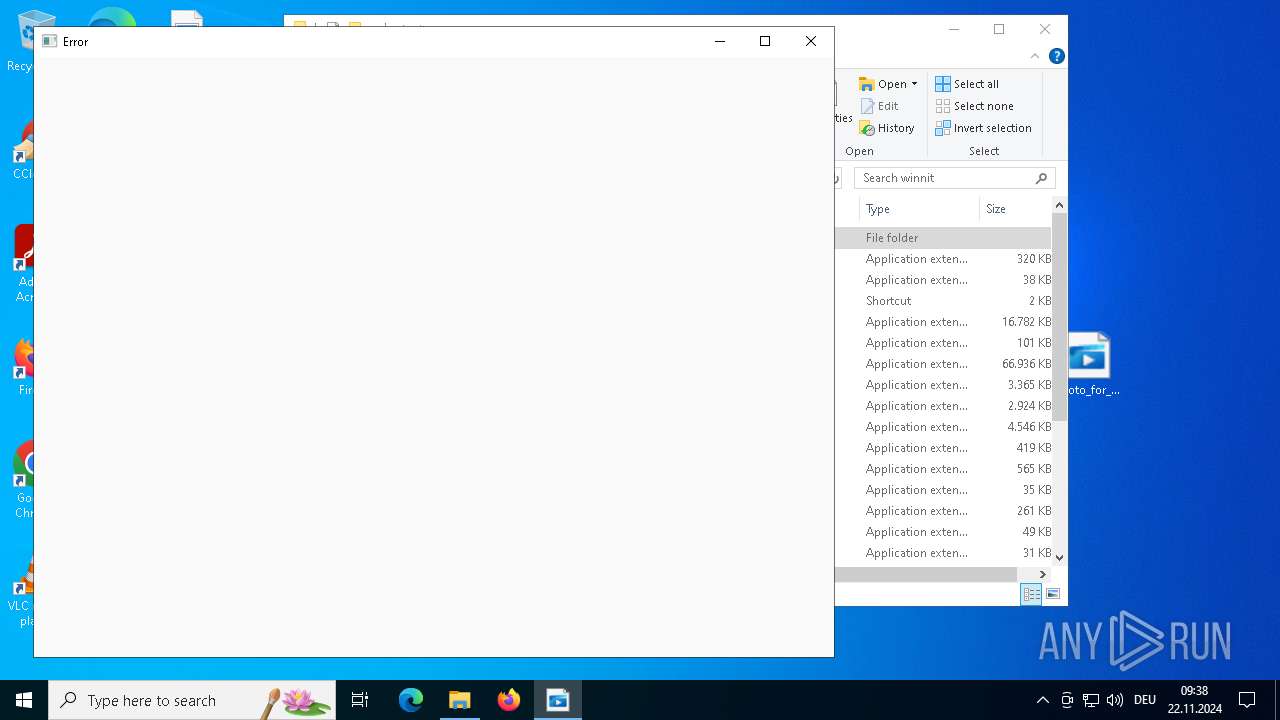Select the video file icon on desktop
This screenshot has width=1280, height=720.
click(1090, 365)
